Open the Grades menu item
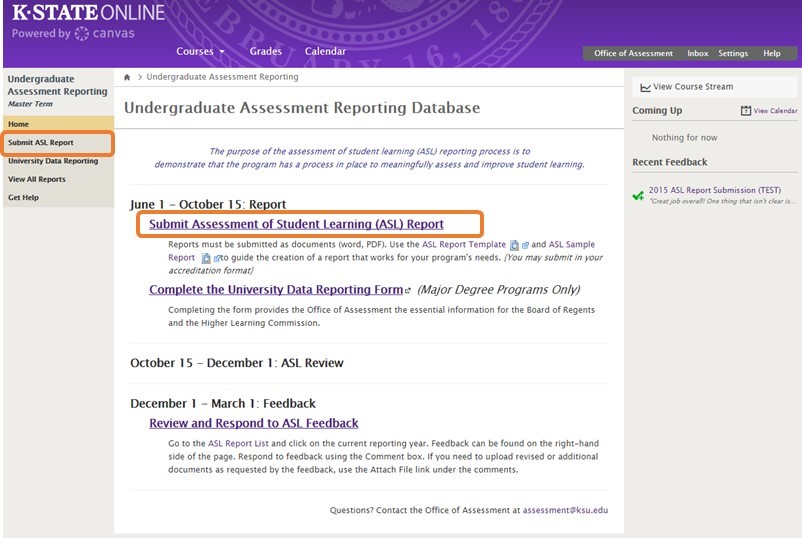This screenshot has height=538, width=802. (x=265, y=52)
